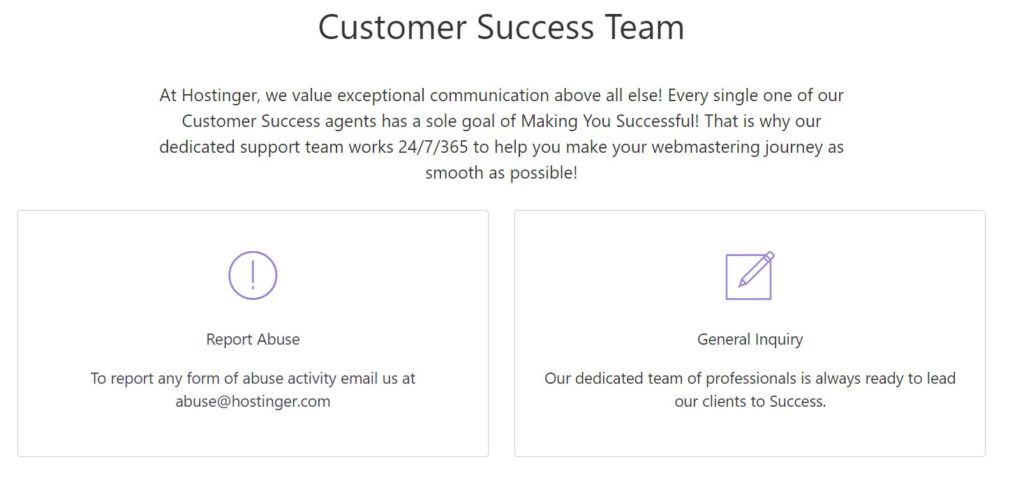Click the "24/7/365" text in the paragraph
Screen dimensions: 1024x487
[432, 147]
